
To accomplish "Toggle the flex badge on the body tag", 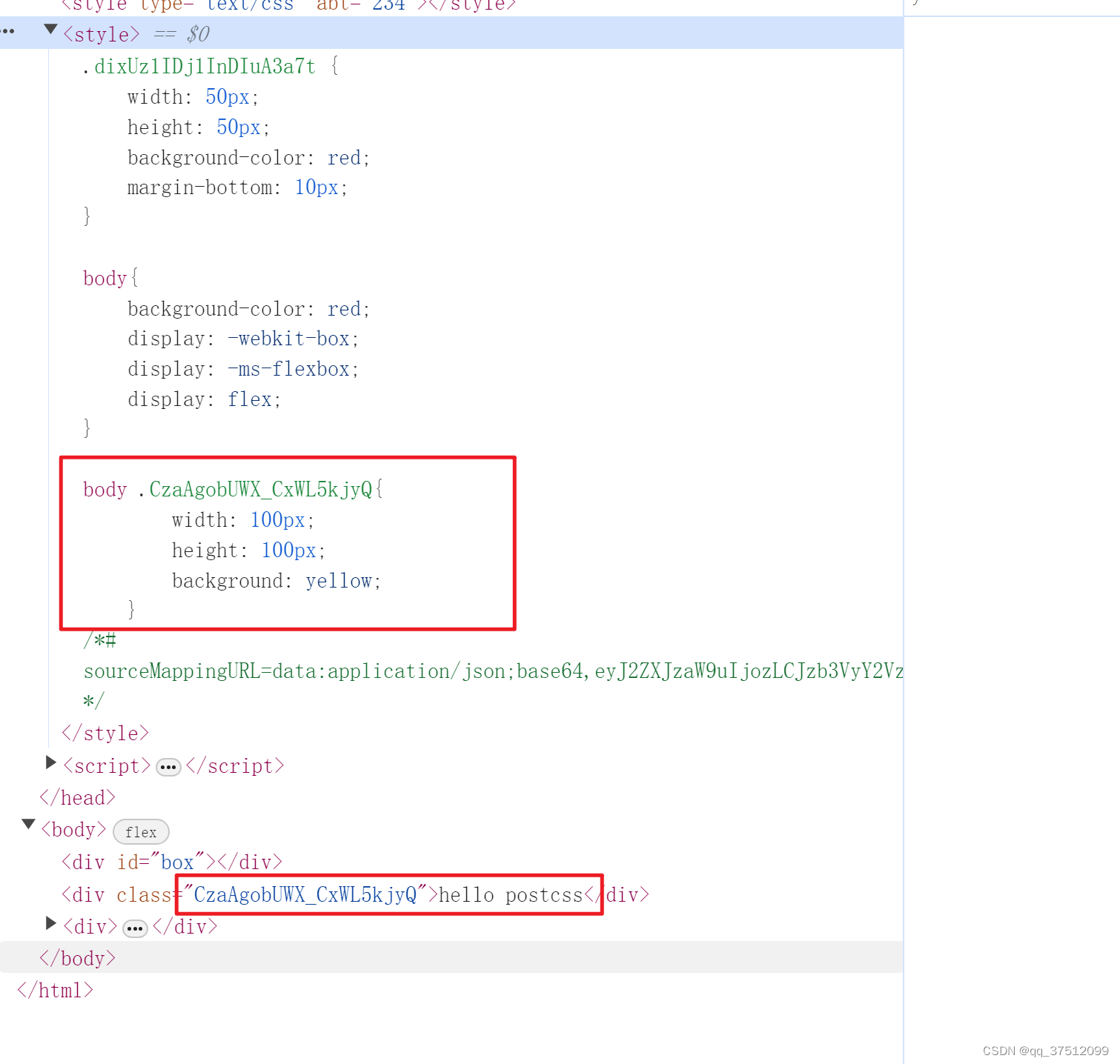I will pos(141,831).
